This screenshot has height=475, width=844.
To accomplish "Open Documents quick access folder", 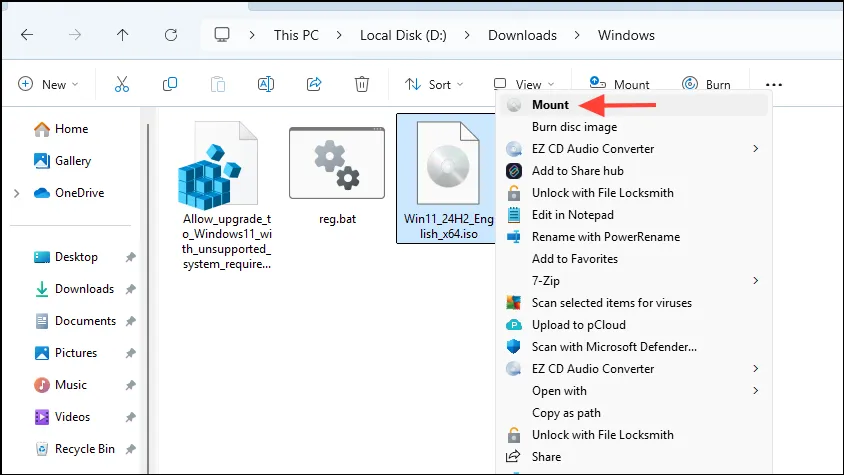I will tap(75, 321).
